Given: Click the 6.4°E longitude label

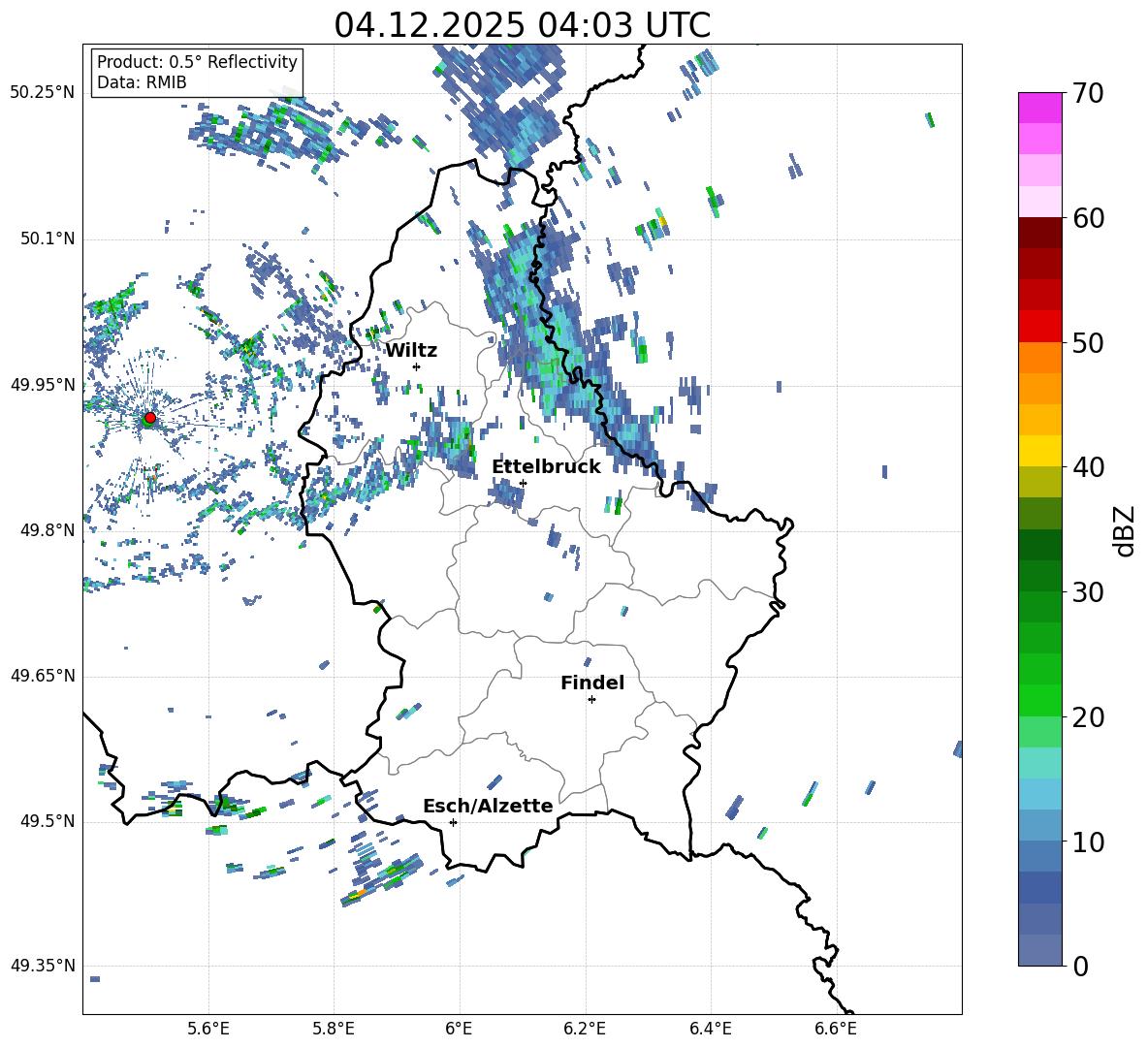Looking at the screenshot, I should pos(710,1029).
